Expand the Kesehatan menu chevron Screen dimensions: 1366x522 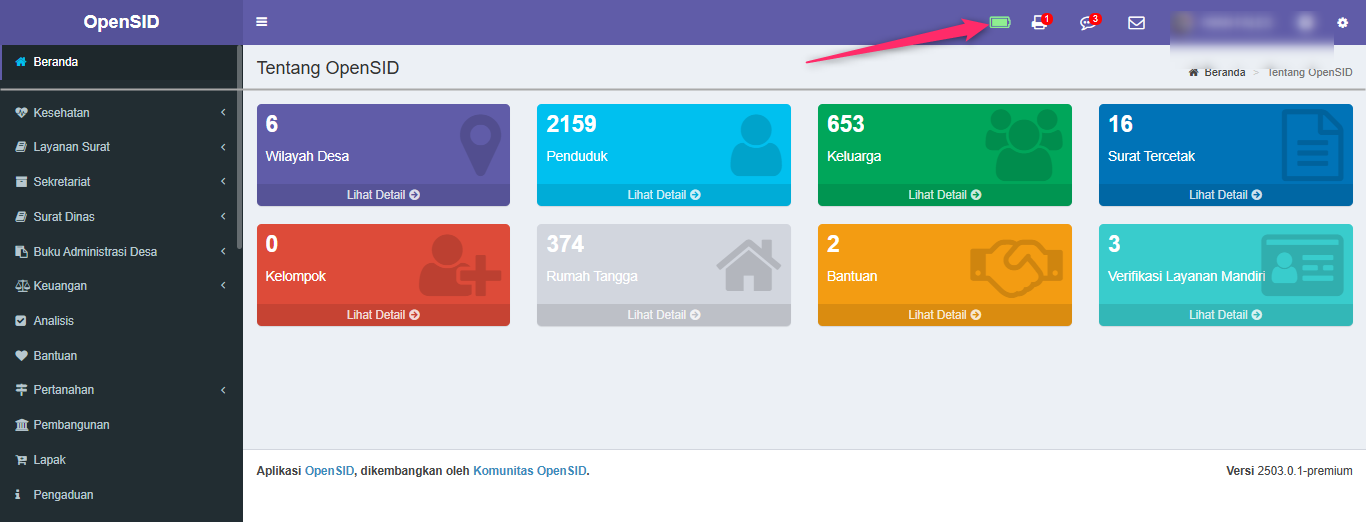224,113
